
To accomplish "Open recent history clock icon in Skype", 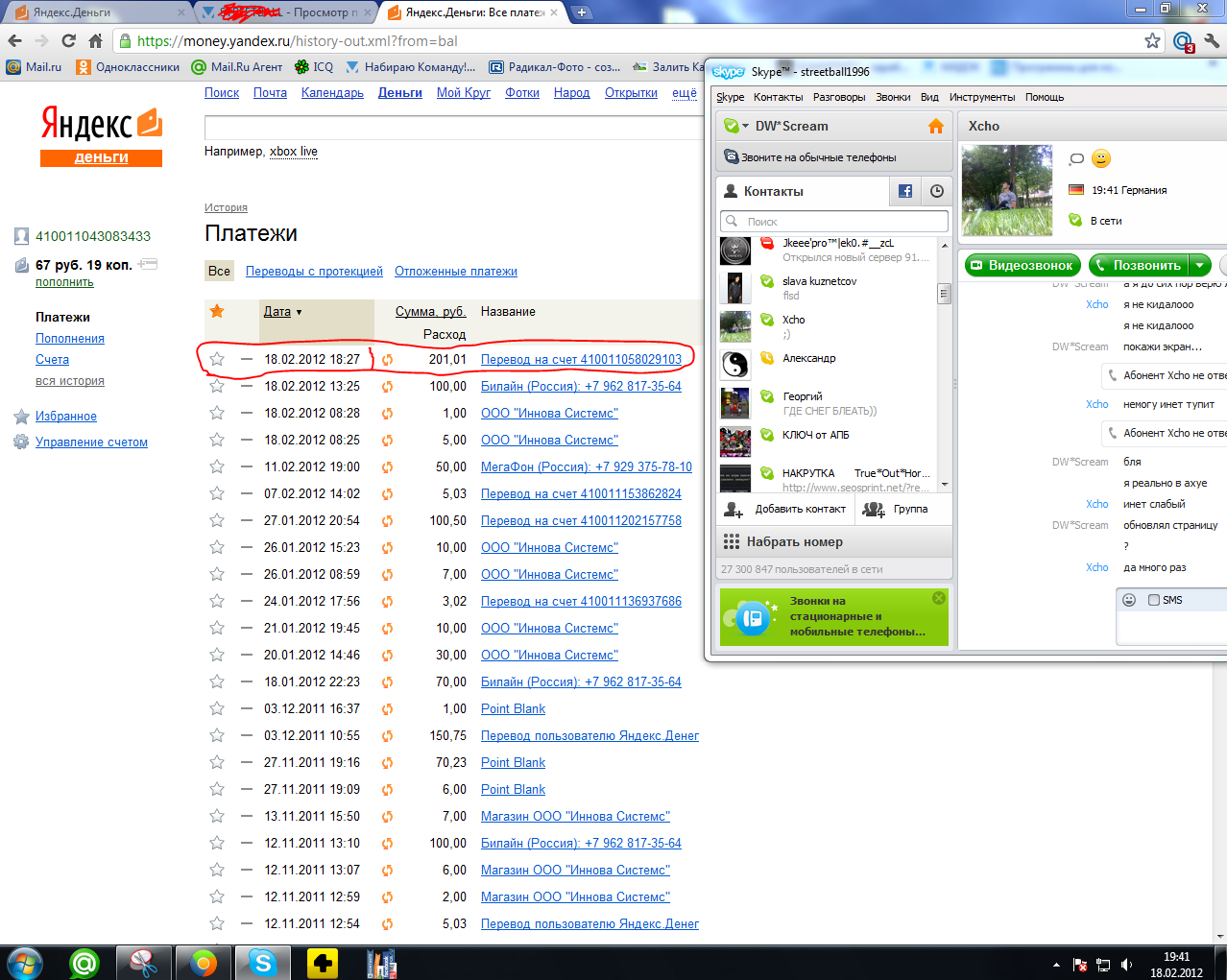I will tap(937, 191).
